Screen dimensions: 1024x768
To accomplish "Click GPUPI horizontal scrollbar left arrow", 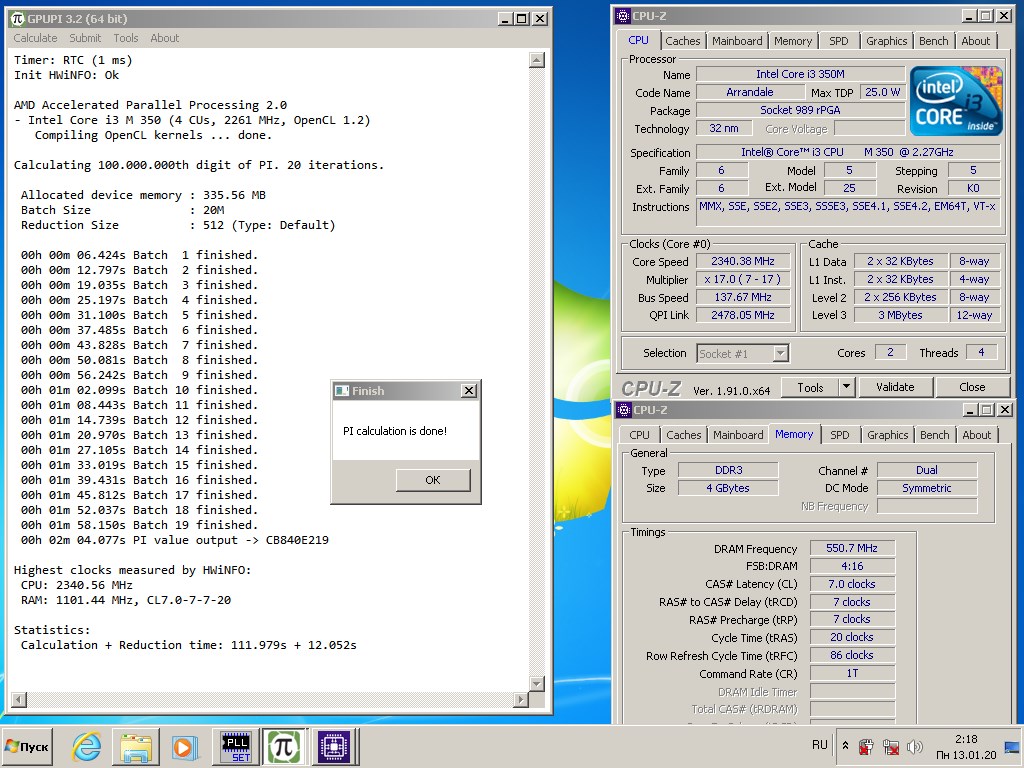I will click(x=19, y=699).
